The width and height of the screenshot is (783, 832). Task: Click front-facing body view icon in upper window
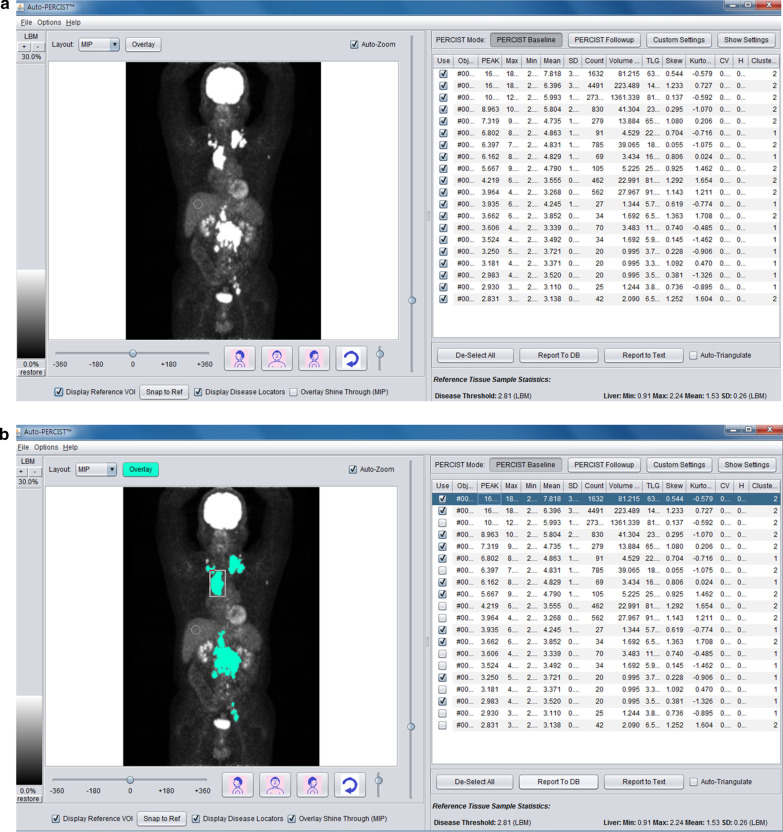[277, 357]
